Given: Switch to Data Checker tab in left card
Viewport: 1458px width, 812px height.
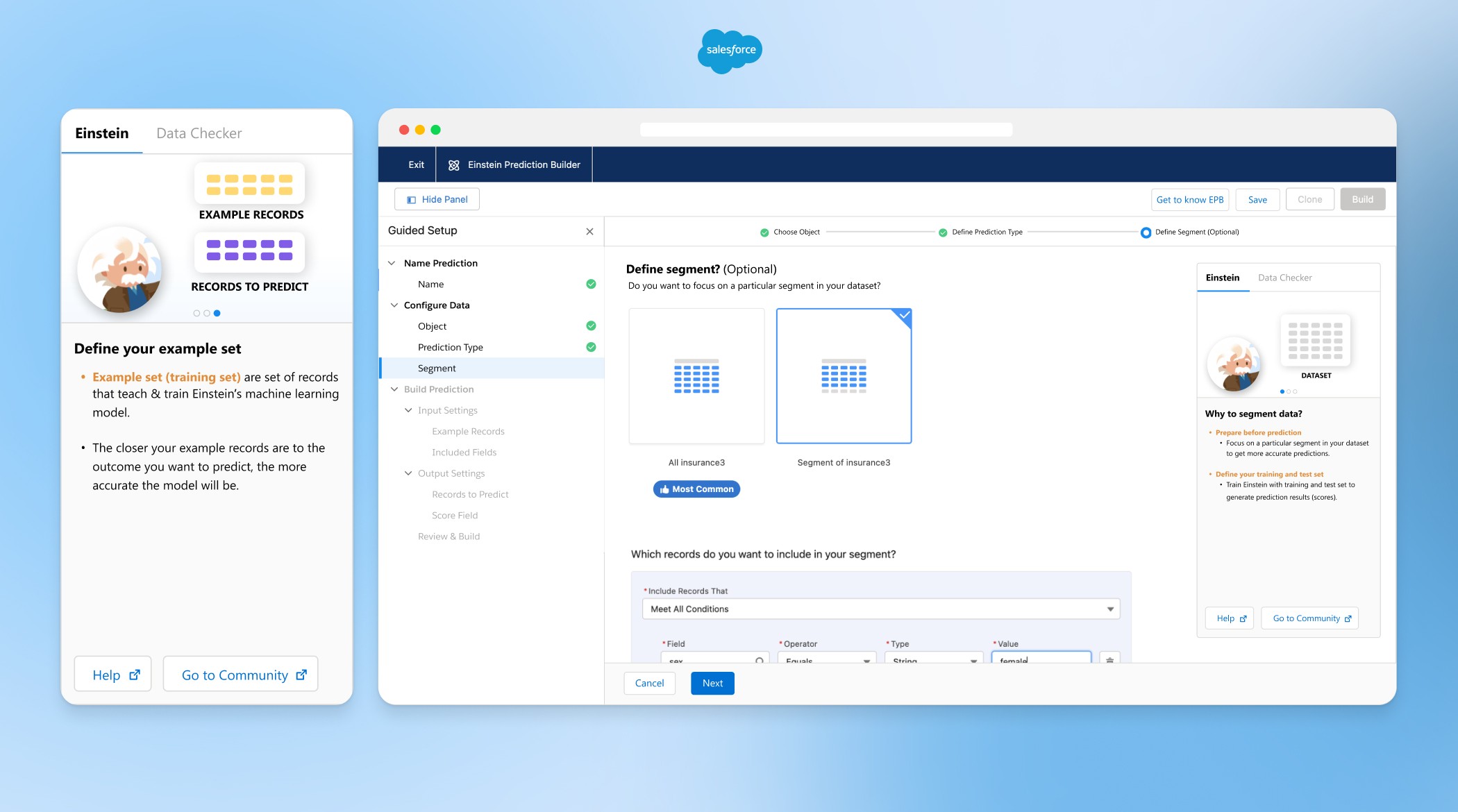Looking at the screenshot, I should tap(199, 133).
